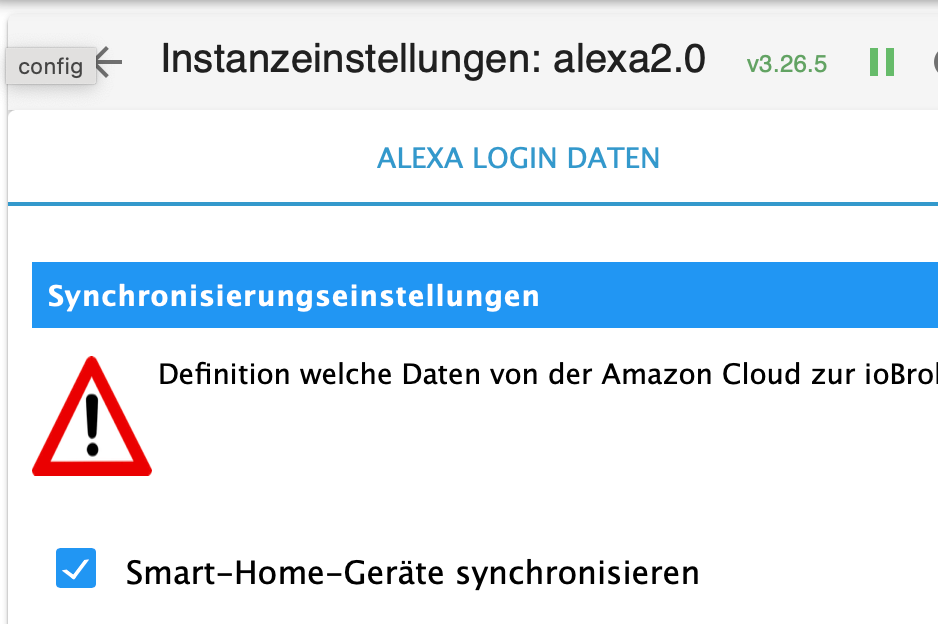Click the Smart-Home-Geräte synchronisieren label text
The image size is (938, 624).
(412, 573)
